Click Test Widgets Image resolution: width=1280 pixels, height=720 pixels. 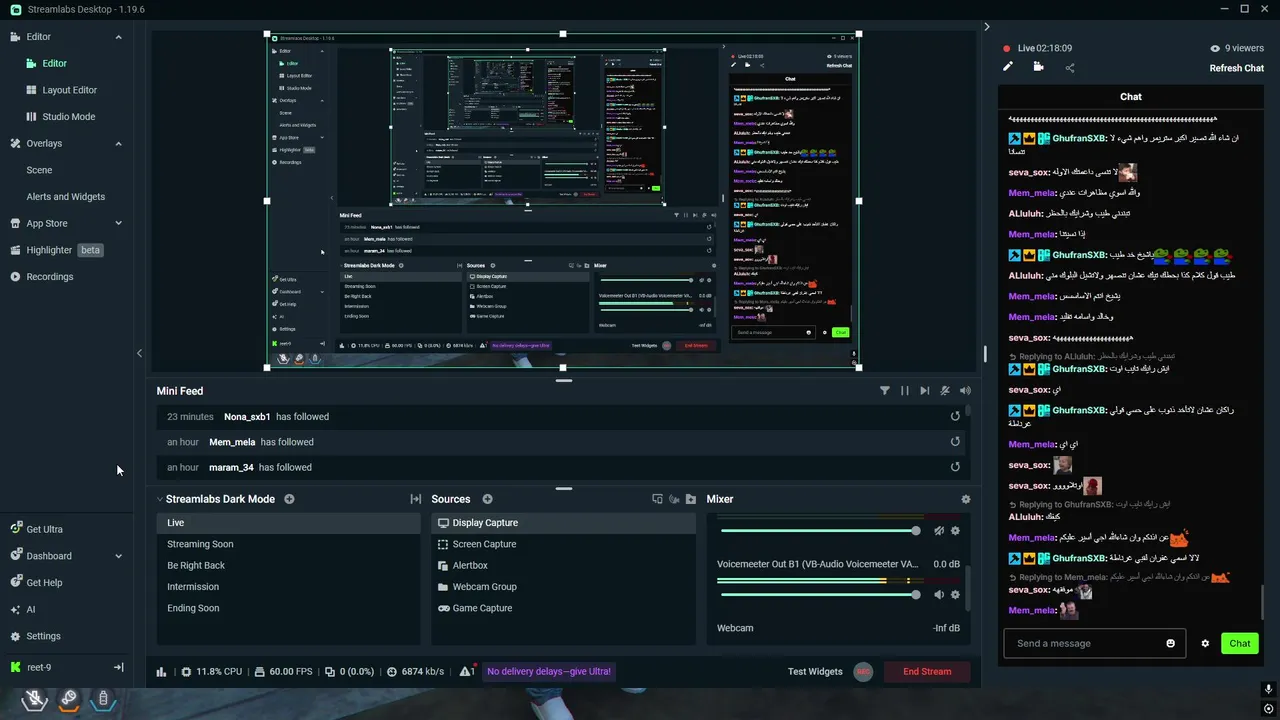click(x=815, y=672)
